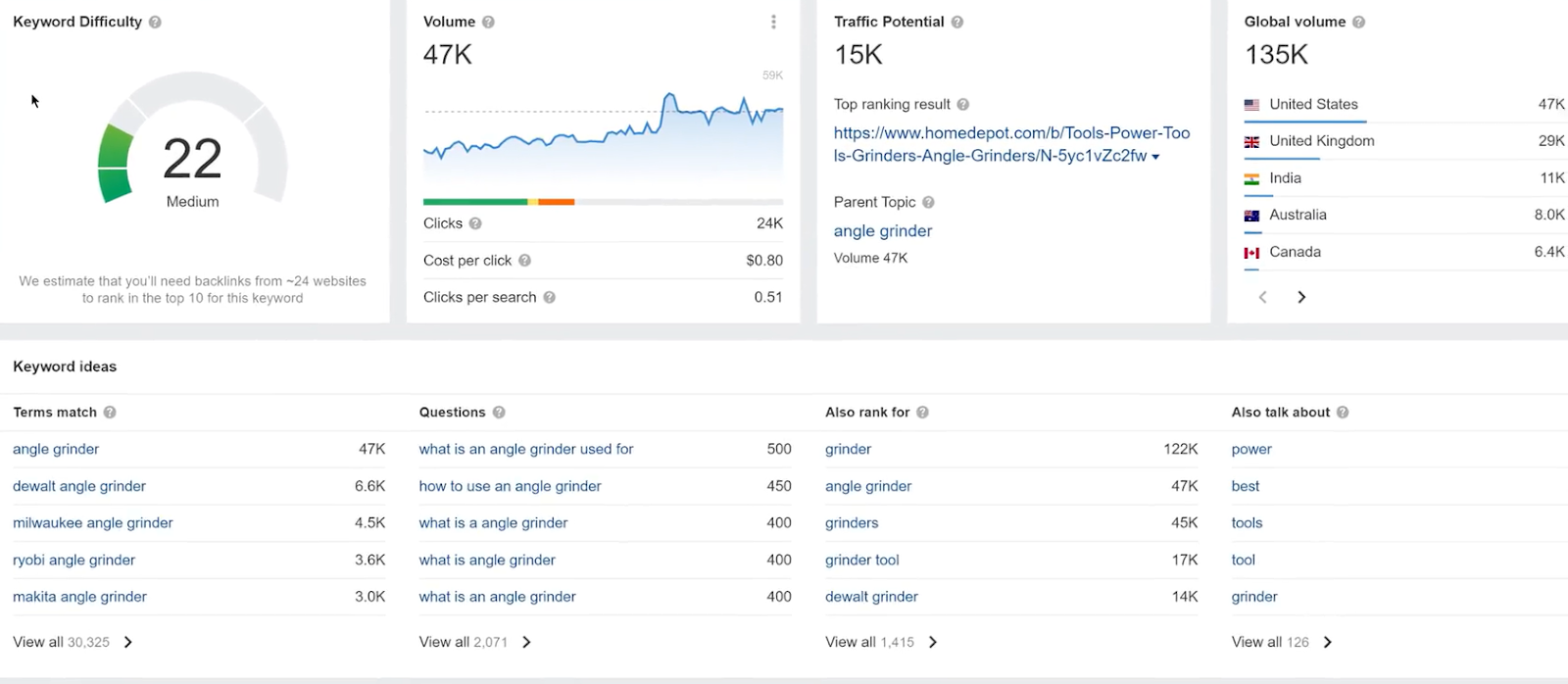
Task: Open the 'power' also talk about keyword
Action: (x=1251, y=449)
